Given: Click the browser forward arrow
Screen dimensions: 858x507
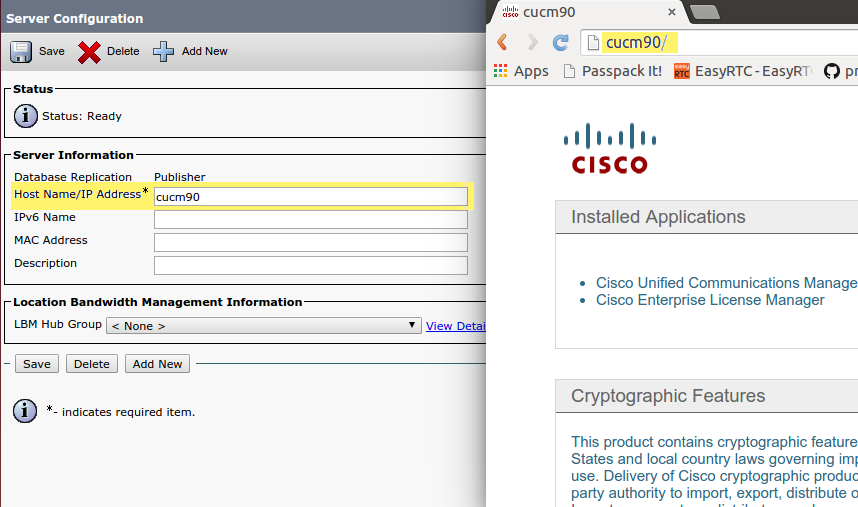Looking at the screenshot, I should click(532, 42).
